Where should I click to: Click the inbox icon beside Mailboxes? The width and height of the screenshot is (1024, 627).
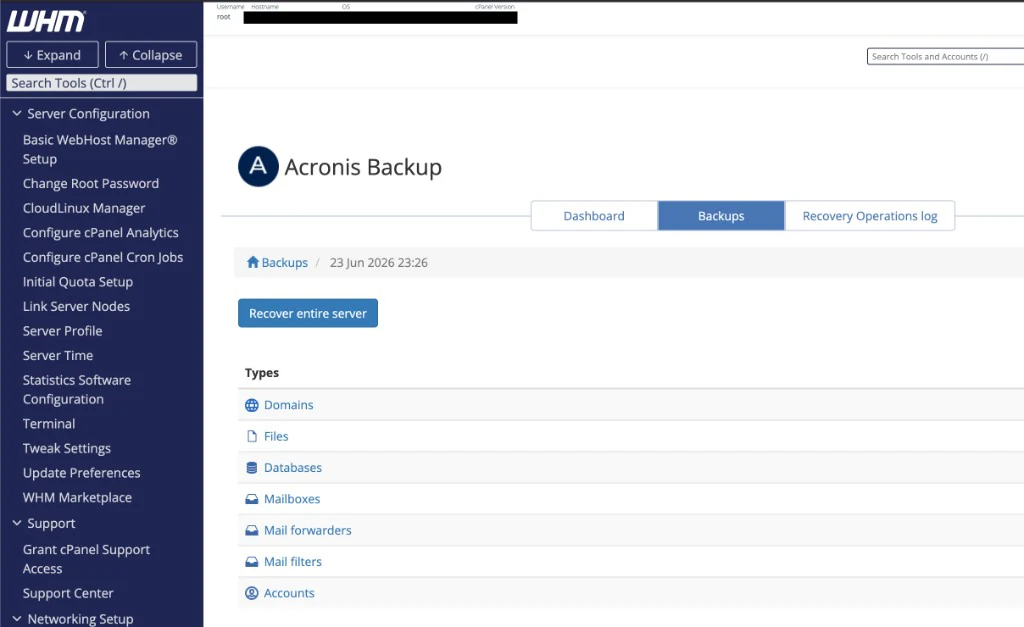[x=251, y=499]
